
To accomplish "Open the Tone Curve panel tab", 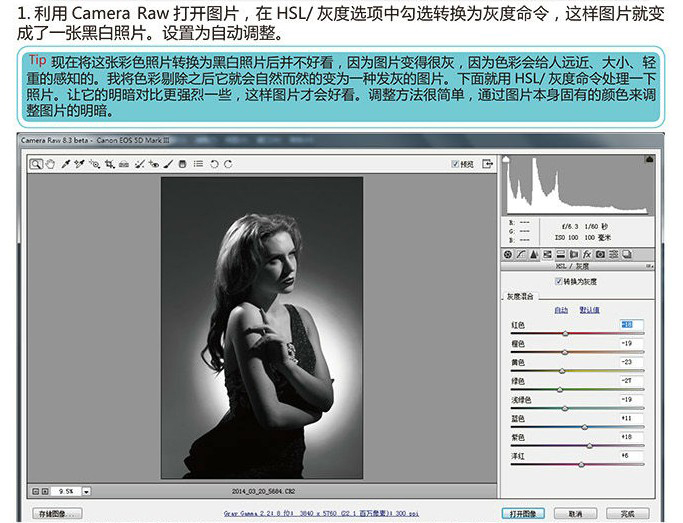I will 521,255.
